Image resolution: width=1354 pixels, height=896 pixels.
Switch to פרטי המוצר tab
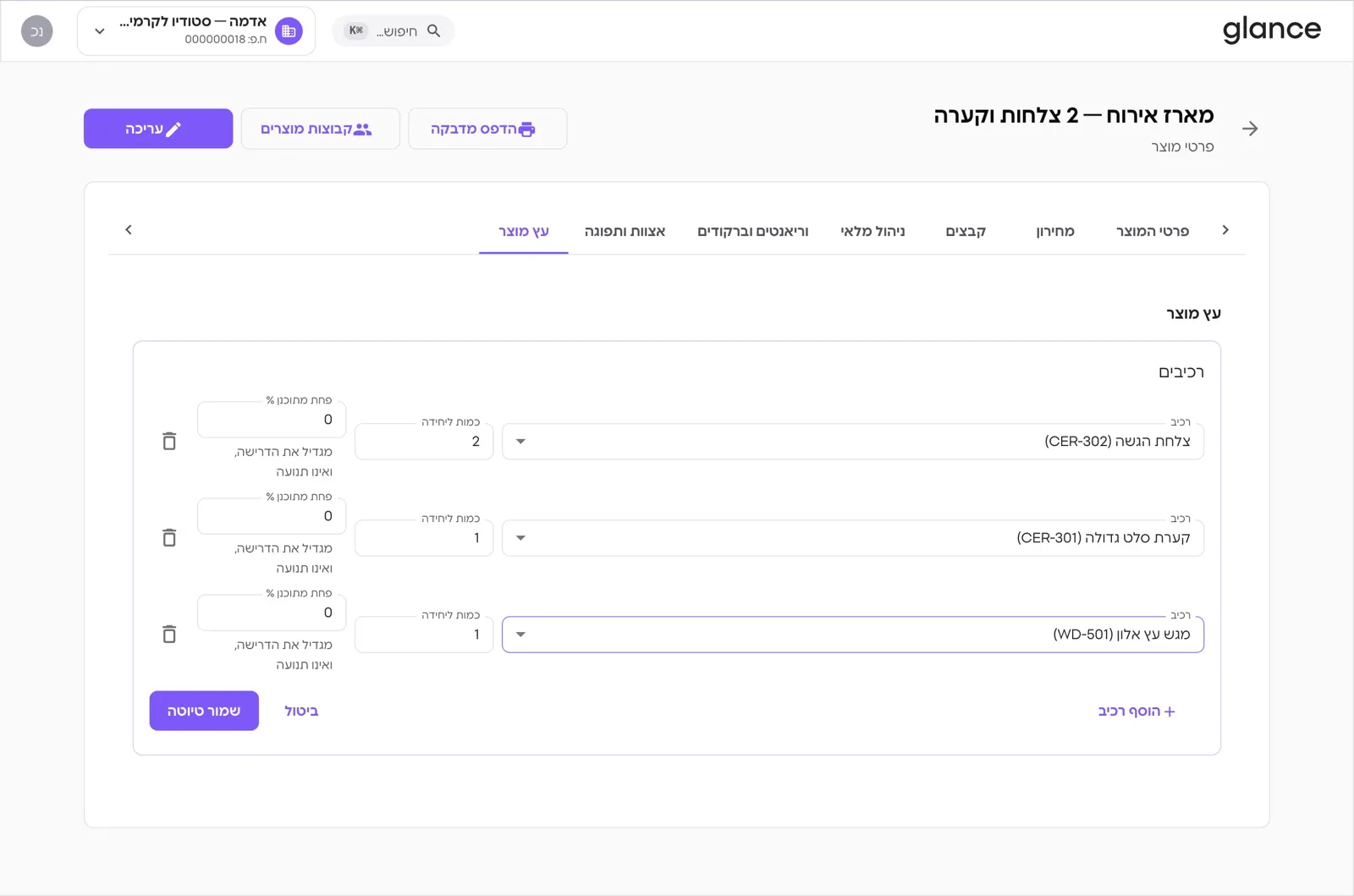tap(1152, 231)
